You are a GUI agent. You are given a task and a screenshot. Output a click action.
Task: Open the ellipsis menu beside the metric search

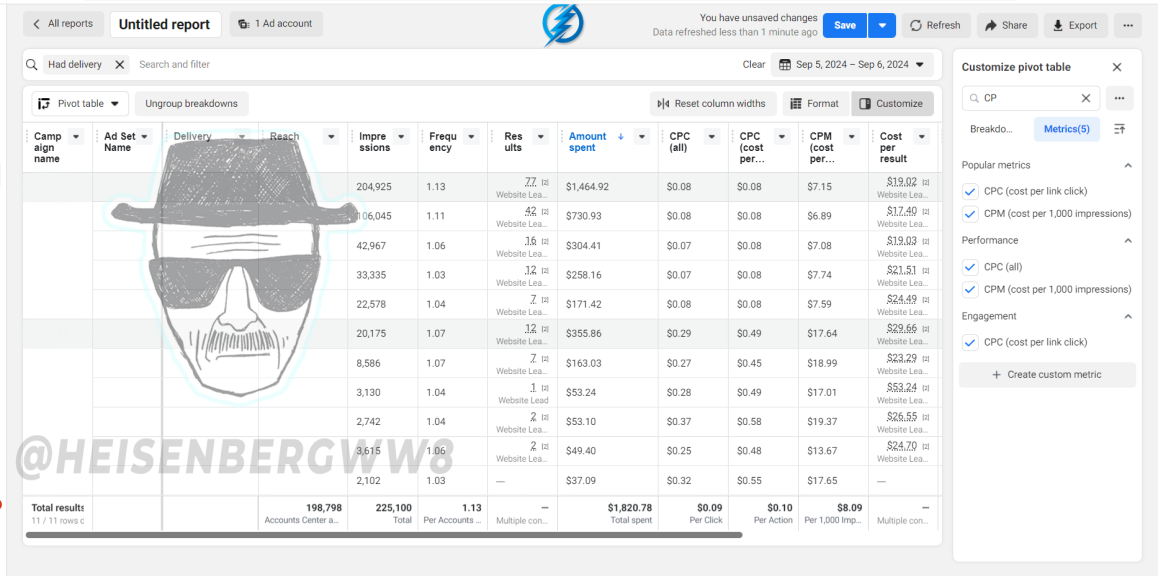[1120, 98]
